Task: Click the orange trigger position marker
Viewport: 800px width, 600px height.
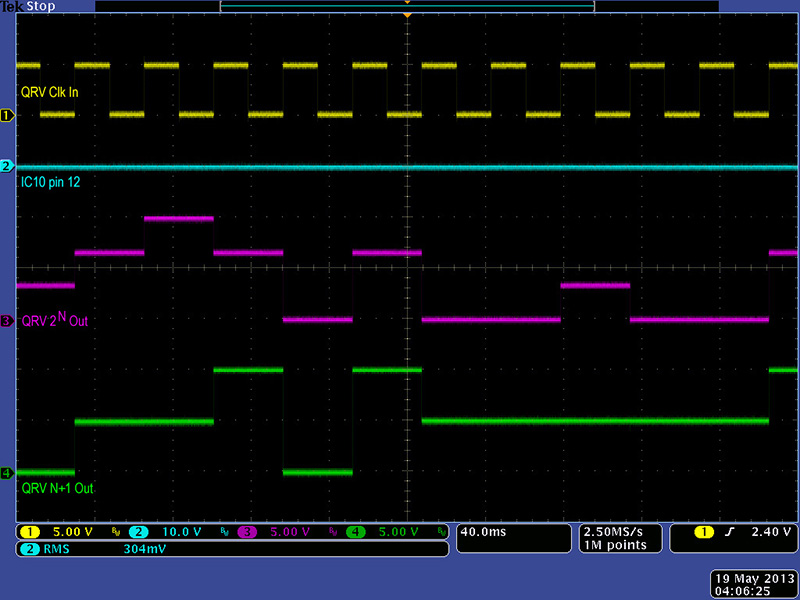Action: (407, 16)
